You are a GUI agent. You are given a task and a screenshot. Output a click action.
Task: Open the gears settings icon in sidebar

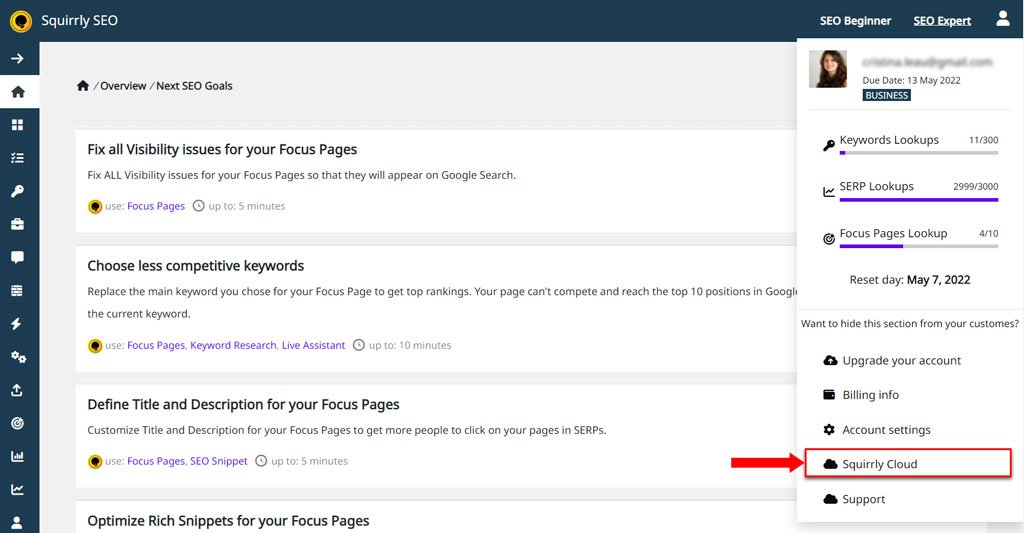coord(18,357)
